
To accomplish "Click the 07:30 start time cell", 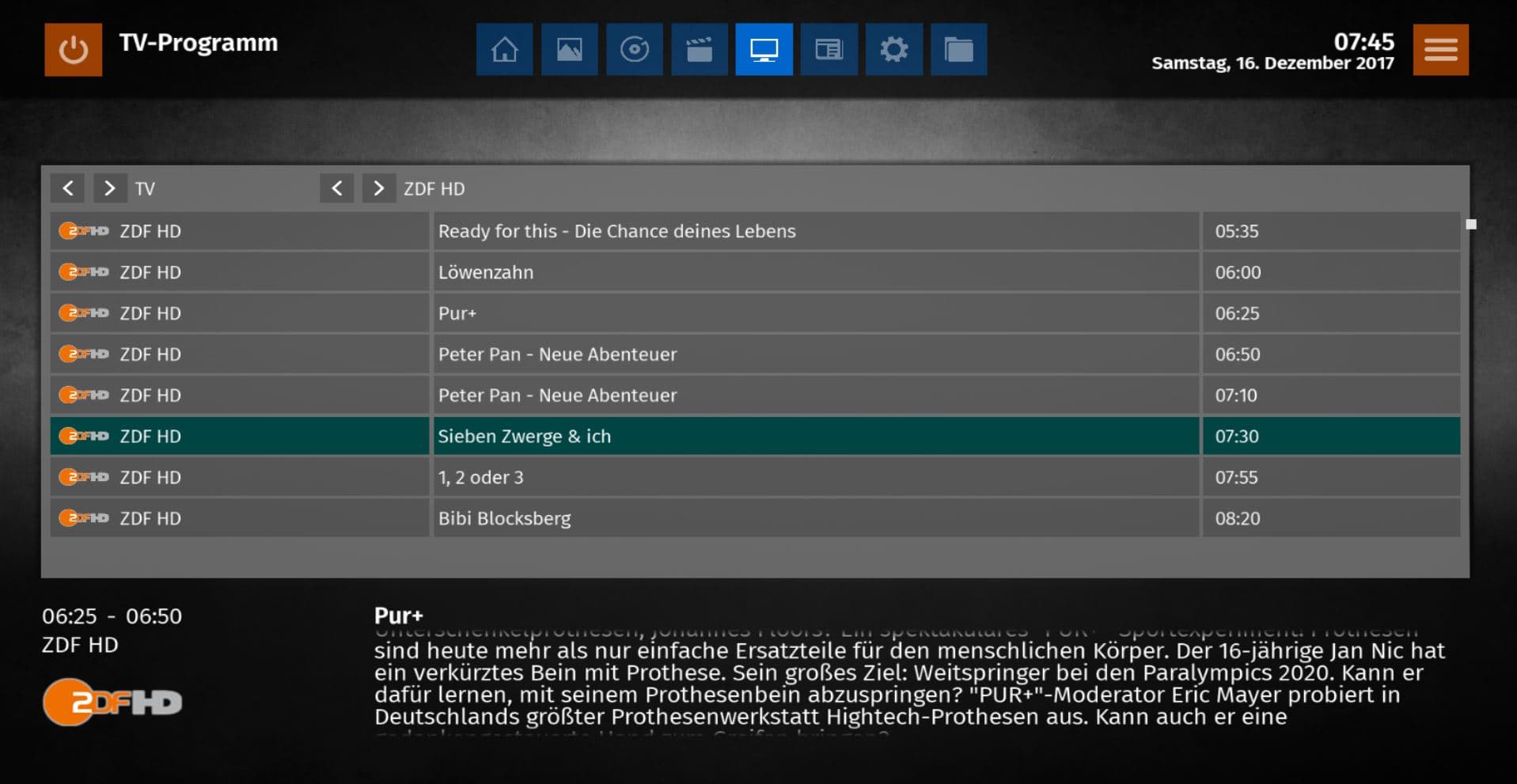I will 1331,436.
